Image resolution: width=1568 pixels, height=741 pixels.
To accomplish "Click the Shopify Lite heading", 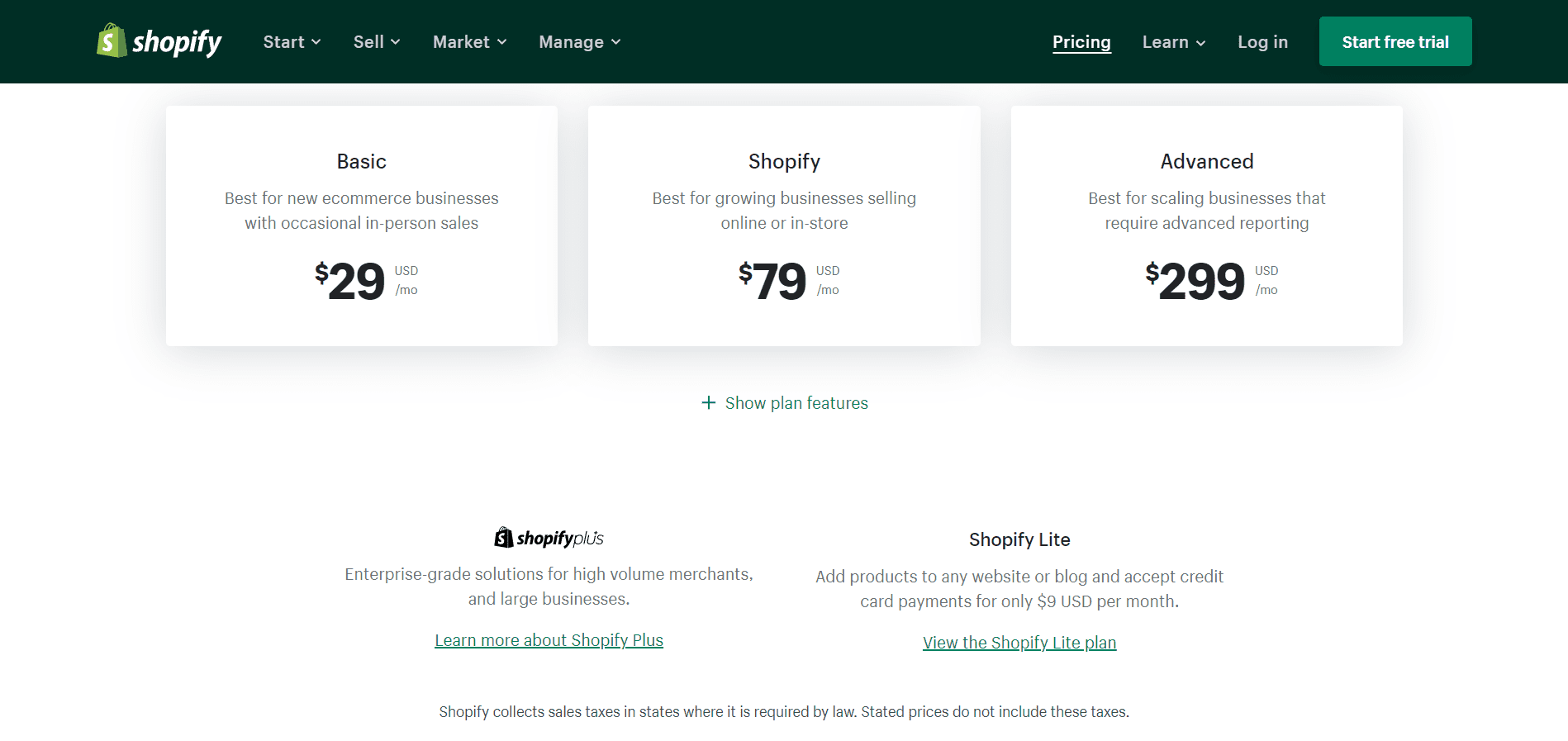I will coord(1019,539).
